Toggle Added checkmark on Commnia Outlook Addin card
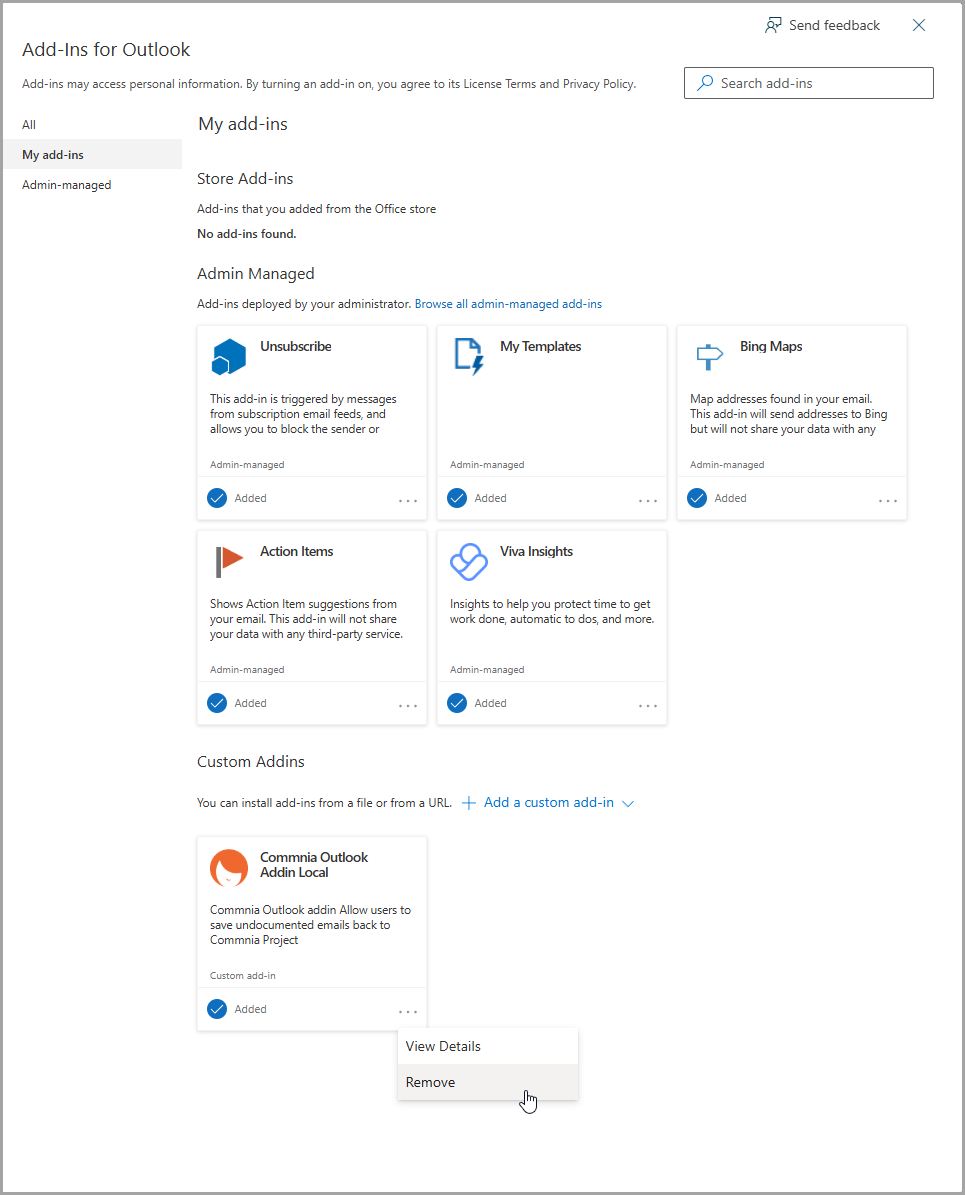 coord(217,1009)
